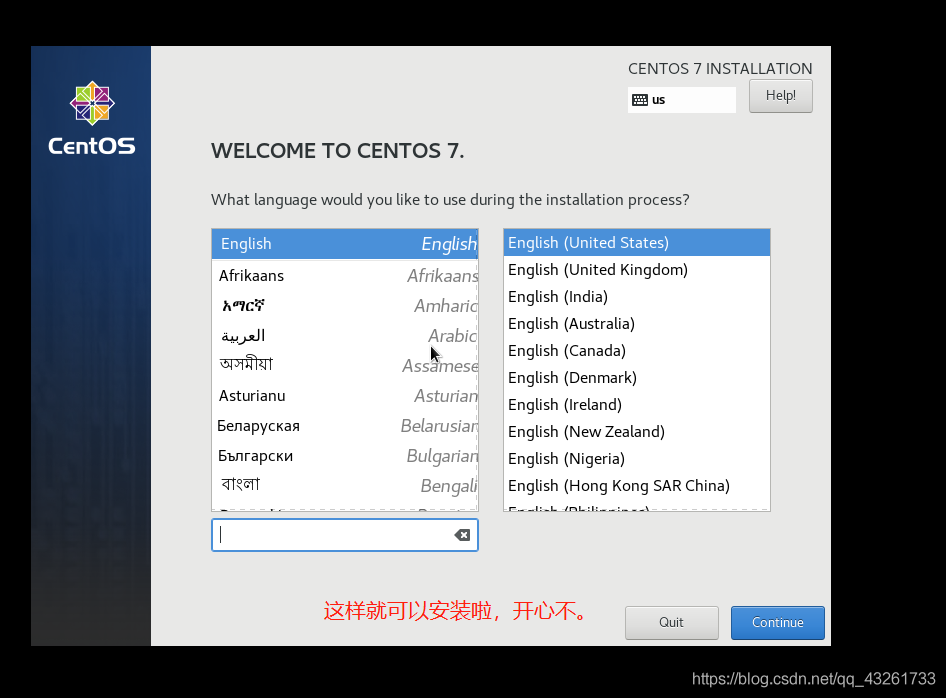Clear the language search field with the backspace icon
This screenshot has width=946, height=698.
pyautogui.click(x=462, y=535)
